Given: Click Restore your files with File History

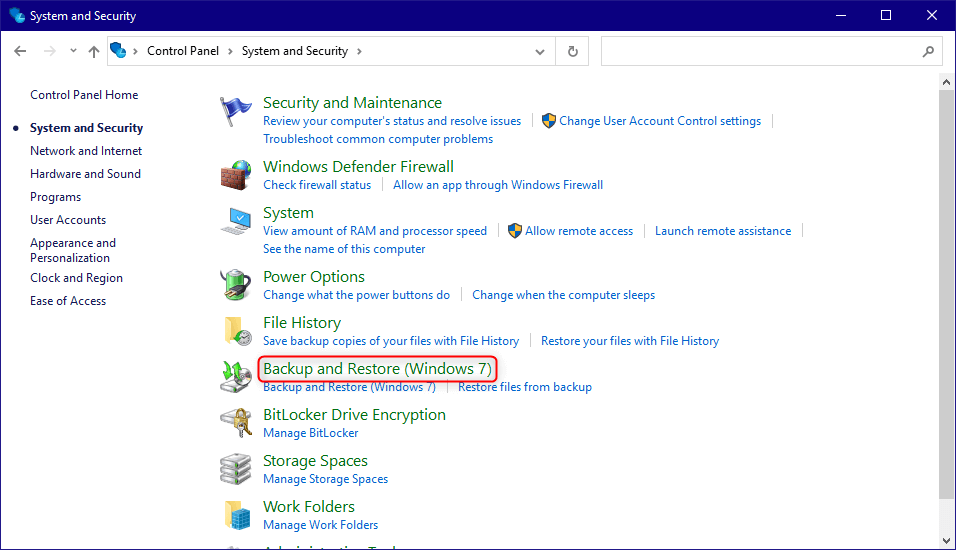Looking at the screenshot, I should (630, 341).
